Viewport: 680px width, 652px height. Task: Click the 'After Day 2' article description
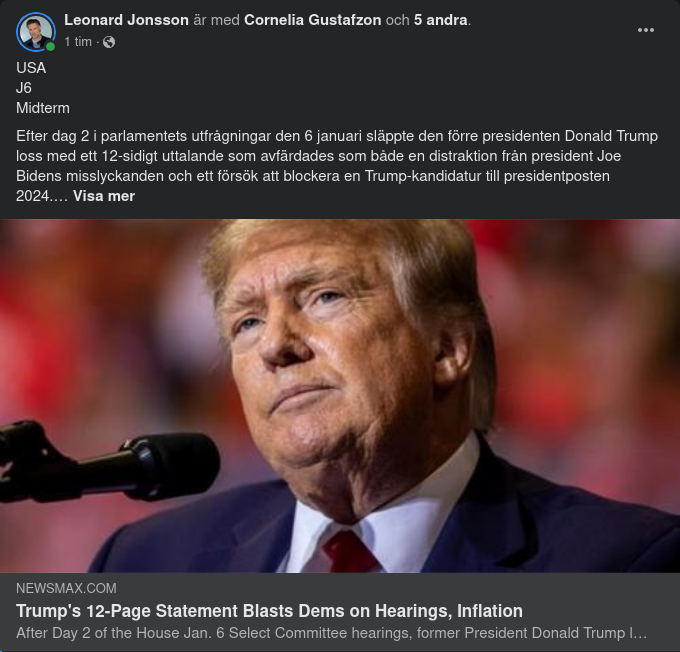(332, 633)
